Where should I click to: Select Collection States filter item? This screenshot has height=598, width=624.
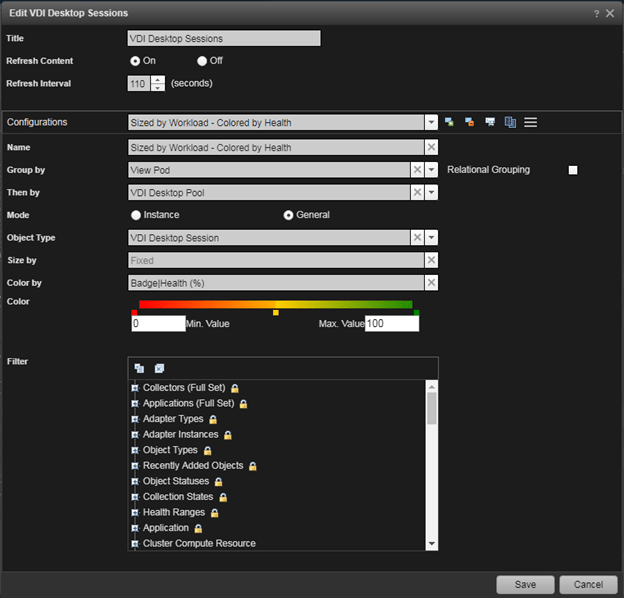[178, 497]
